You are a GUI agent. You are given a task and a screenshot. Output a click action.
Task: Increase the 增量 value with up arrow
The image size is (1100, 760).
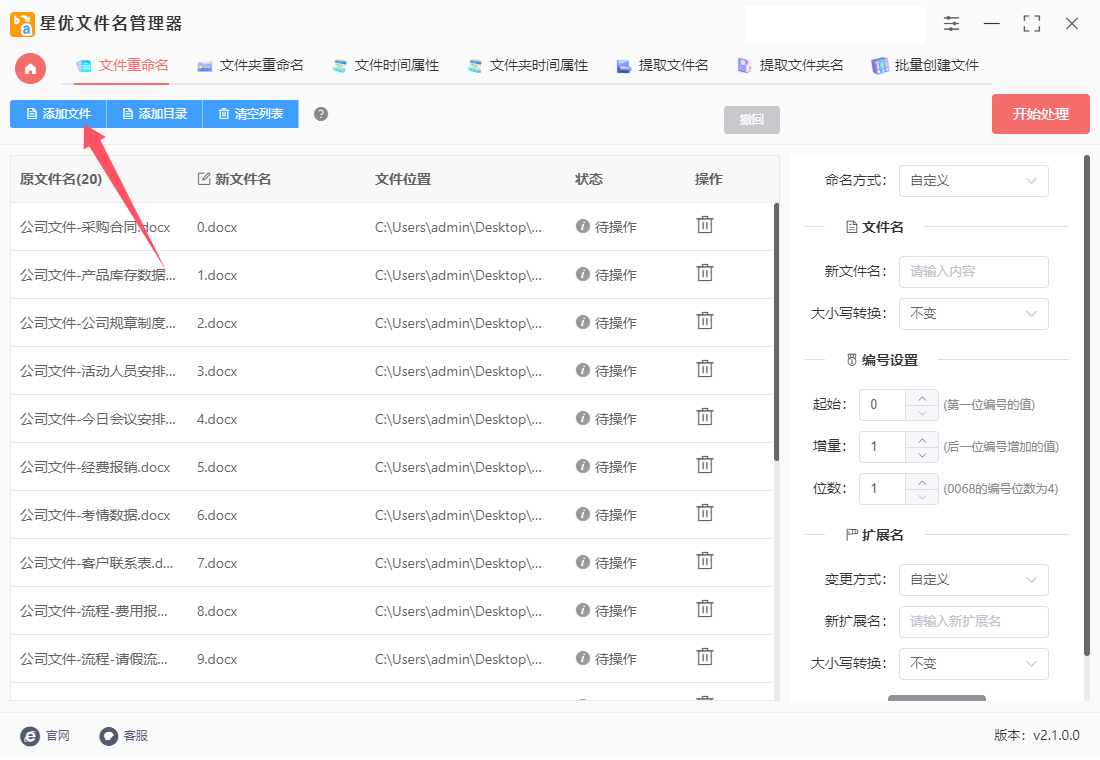[922, 439]
